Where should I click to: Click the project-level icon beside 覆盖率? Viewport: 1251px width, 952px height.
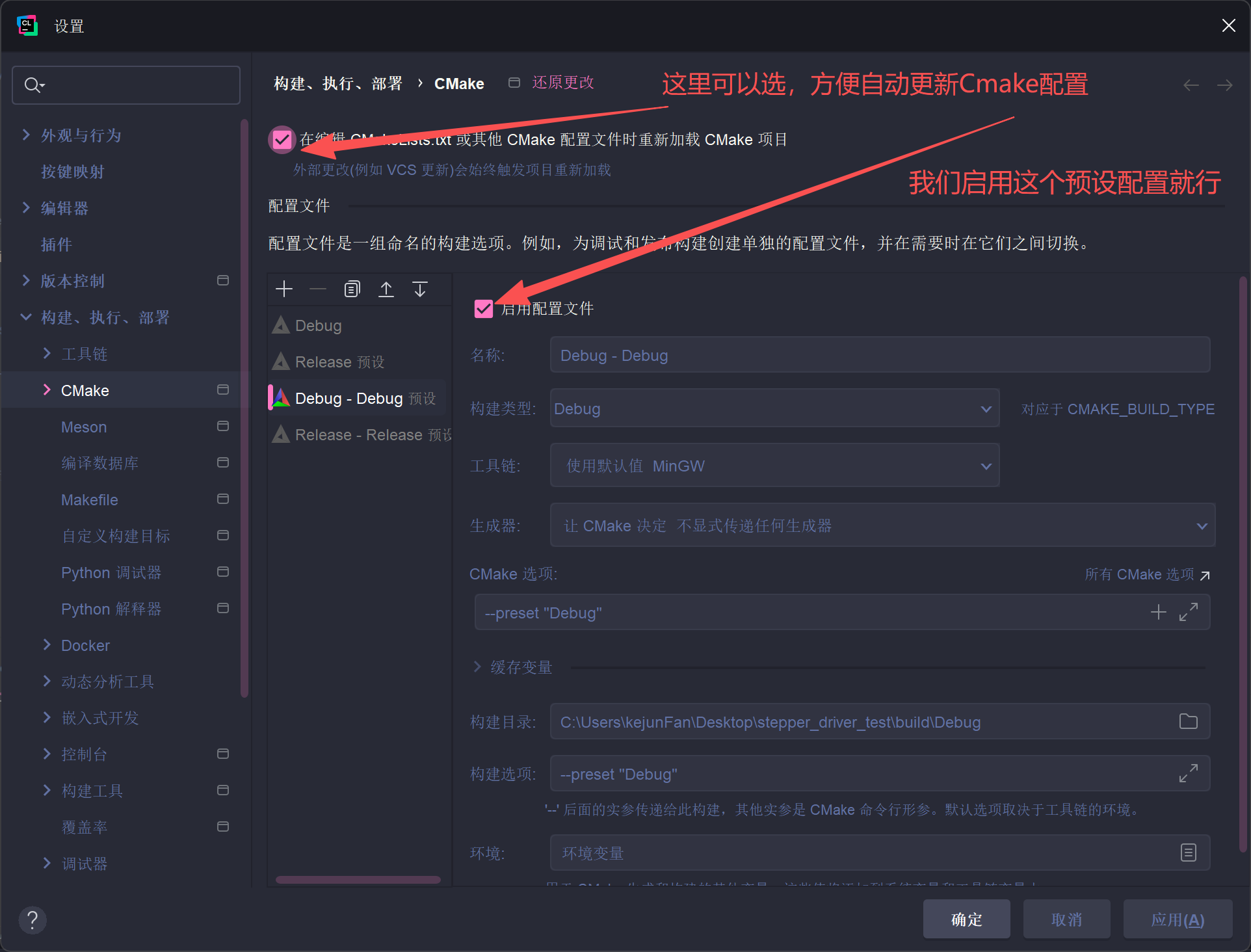[223, 826]
